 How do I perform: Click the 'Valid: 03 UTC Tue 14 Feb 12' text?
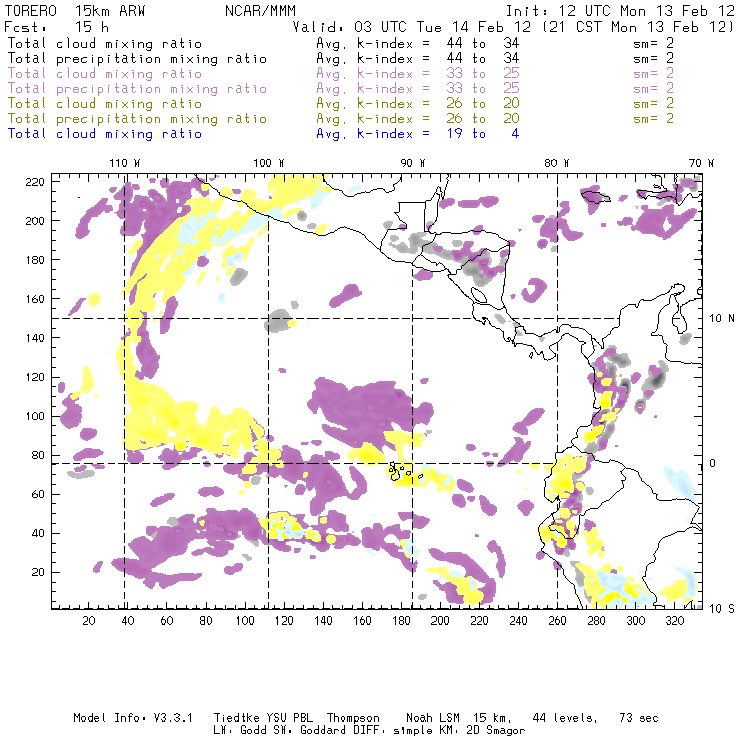tap(412, 27)
